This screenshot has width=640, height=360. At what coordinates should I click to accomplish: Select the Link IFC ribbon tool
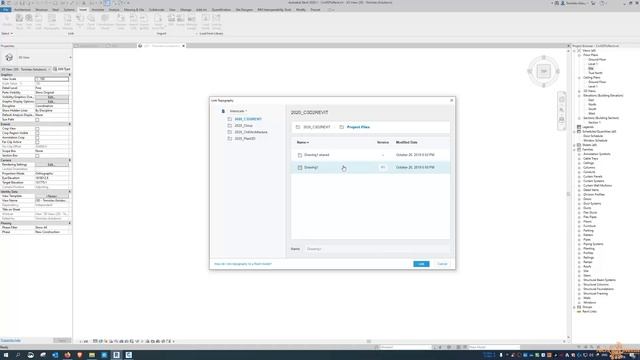pos(29,21)
